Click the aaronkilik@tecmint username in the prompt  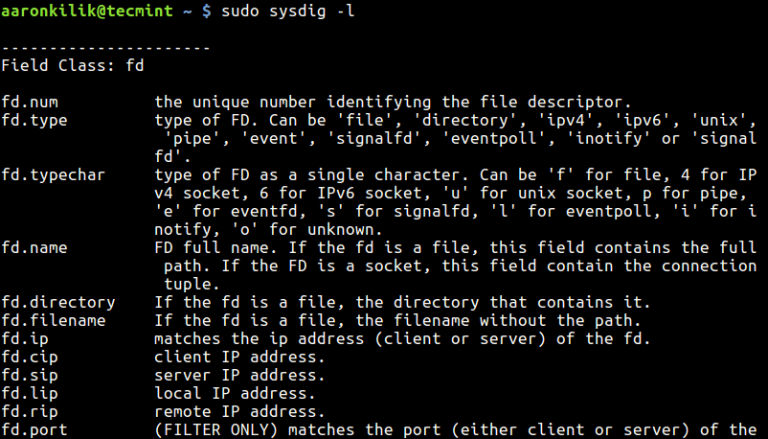point(80,11)
